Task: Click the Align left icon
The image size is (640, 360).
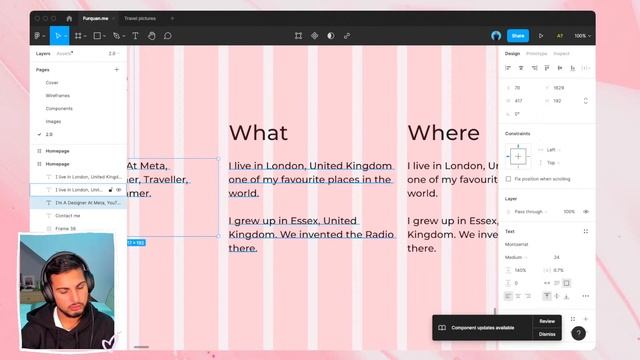Action: coord(508,68)
